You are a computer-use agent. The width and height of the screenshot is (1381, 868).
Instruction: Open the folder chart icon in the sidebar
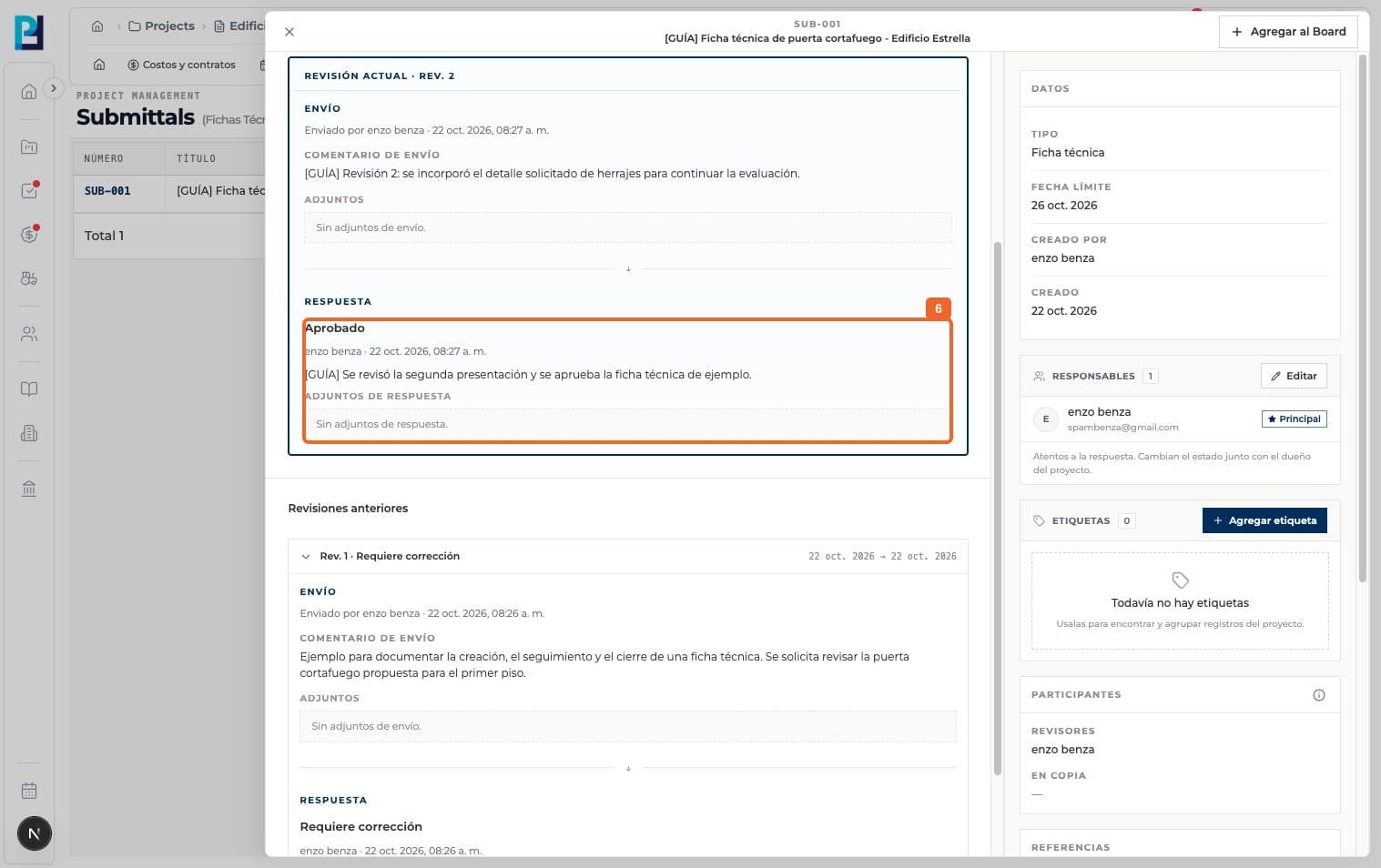coord(29,146)
